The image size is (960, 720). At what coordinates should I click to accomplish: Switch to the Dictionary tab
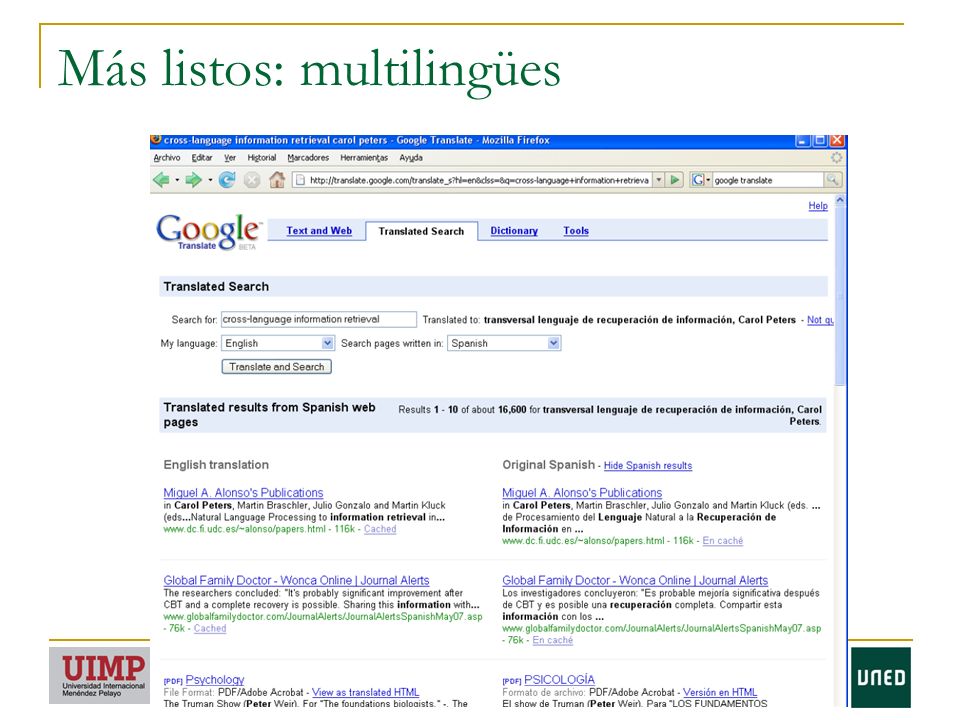click(514, 231)
